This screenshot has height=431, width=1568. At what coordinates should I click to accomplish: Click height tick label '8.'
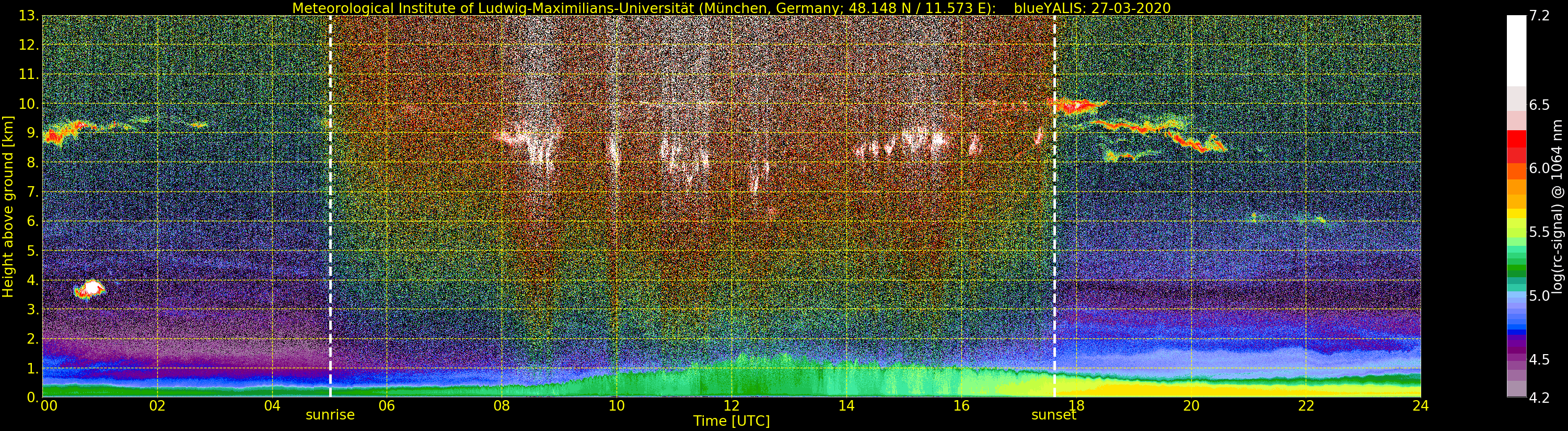pyautogui.click(x=33, y=163)
